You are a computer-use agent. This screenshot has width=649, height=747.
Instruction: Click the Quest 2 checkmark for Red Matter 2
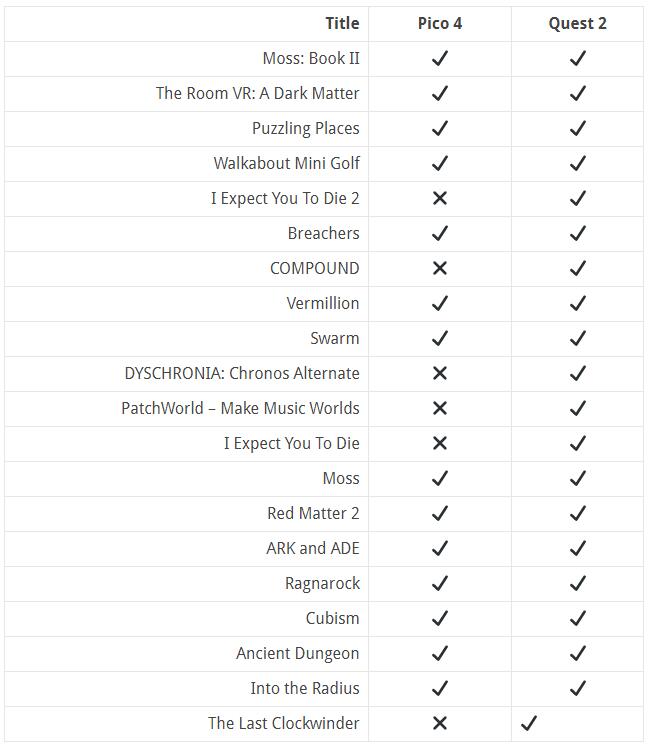(x=577, y=514)
